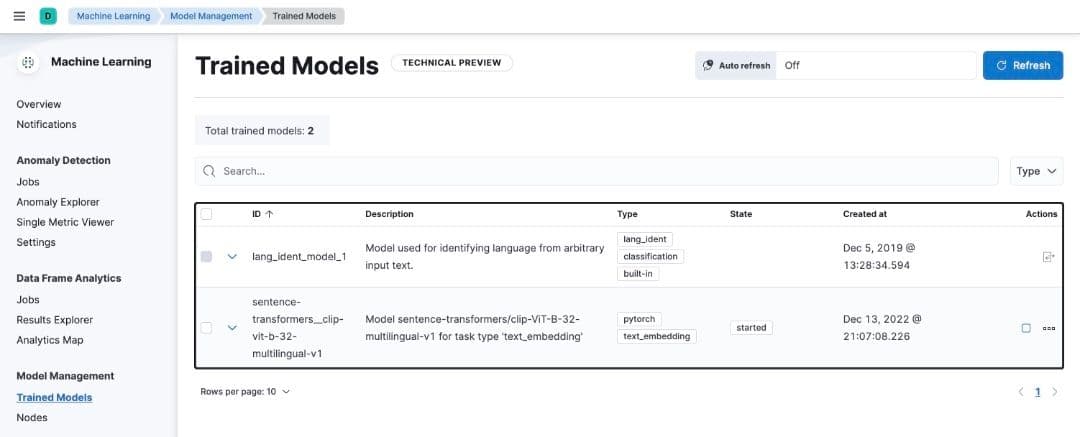
Task: Open more actions for the sentence-transformers model
Action: click(x=1048, y=328)
